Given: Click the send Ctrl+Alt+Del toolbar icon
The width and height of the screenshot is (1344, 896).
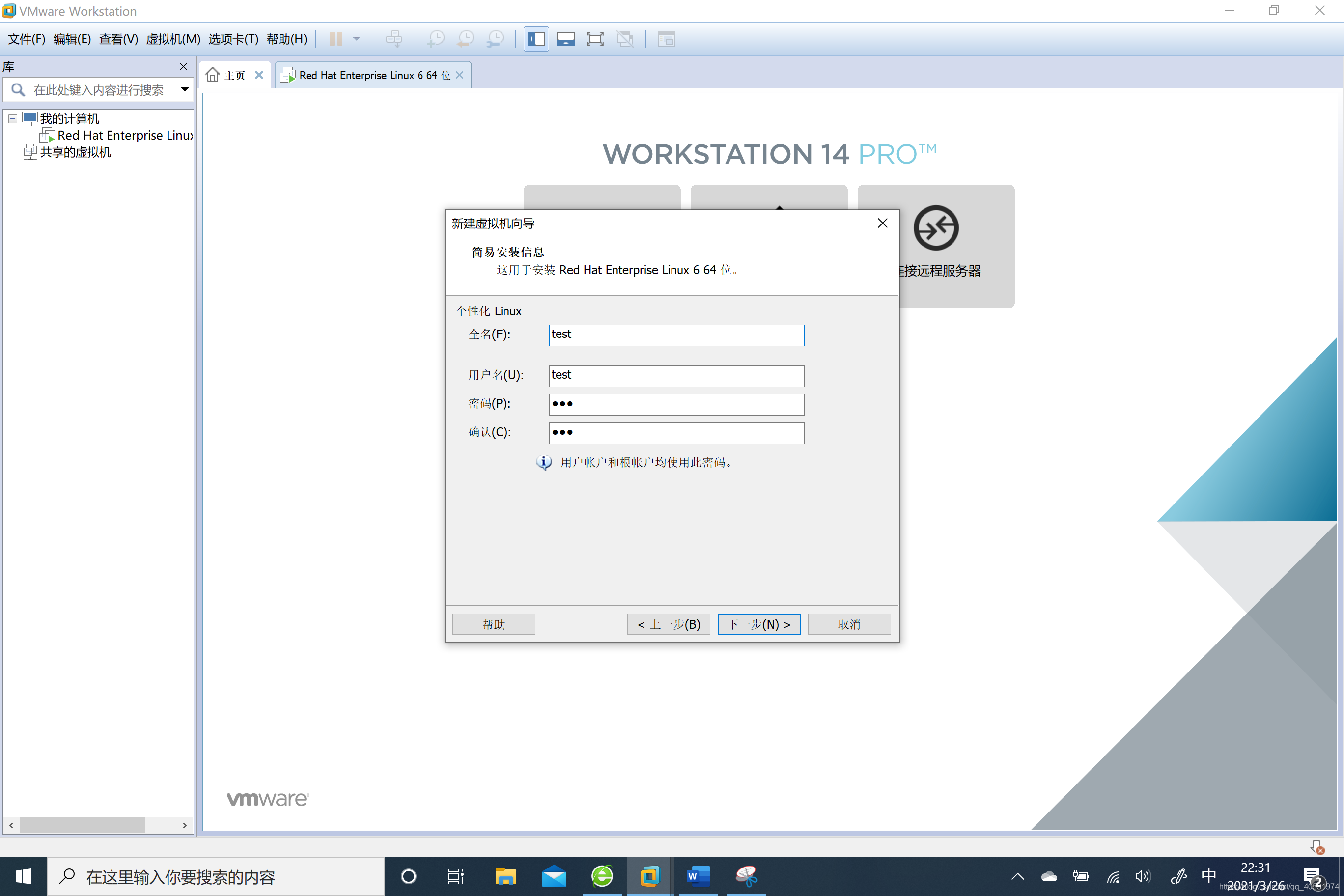Looking at the screenshot, I should point(393,39).
